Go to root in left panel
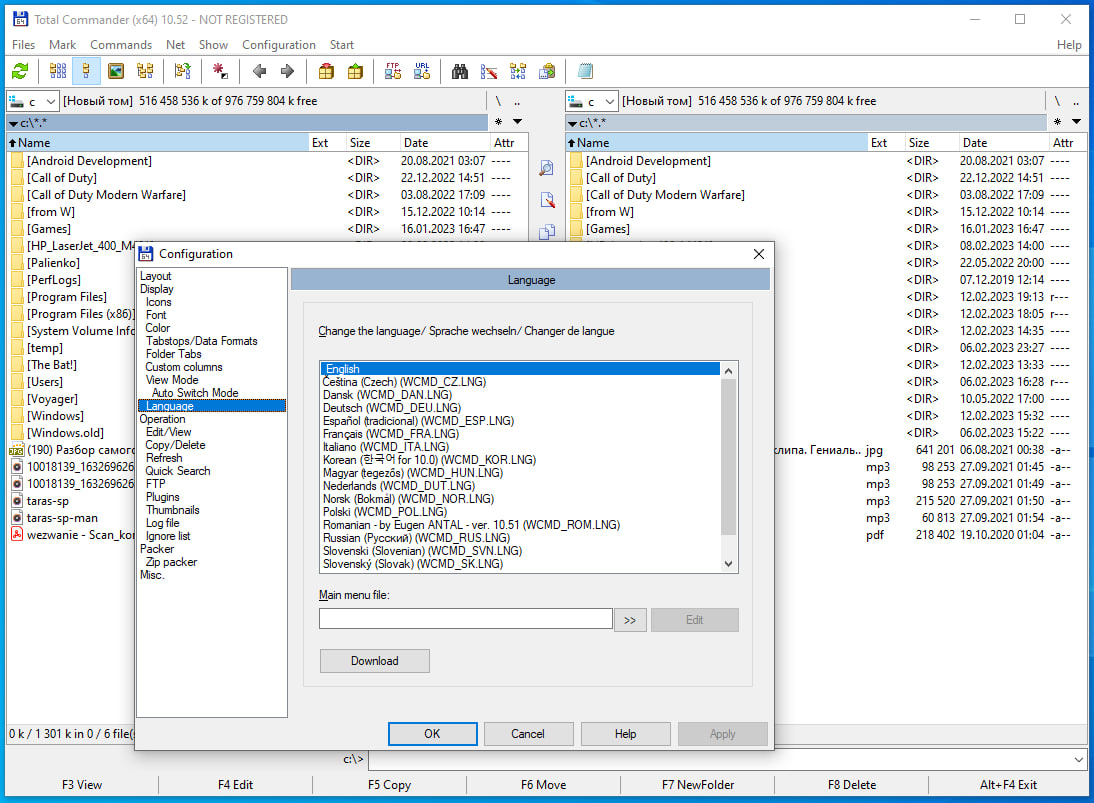Image resolution: width=1094 pixels, height=803 pixels. click(498, 101)
